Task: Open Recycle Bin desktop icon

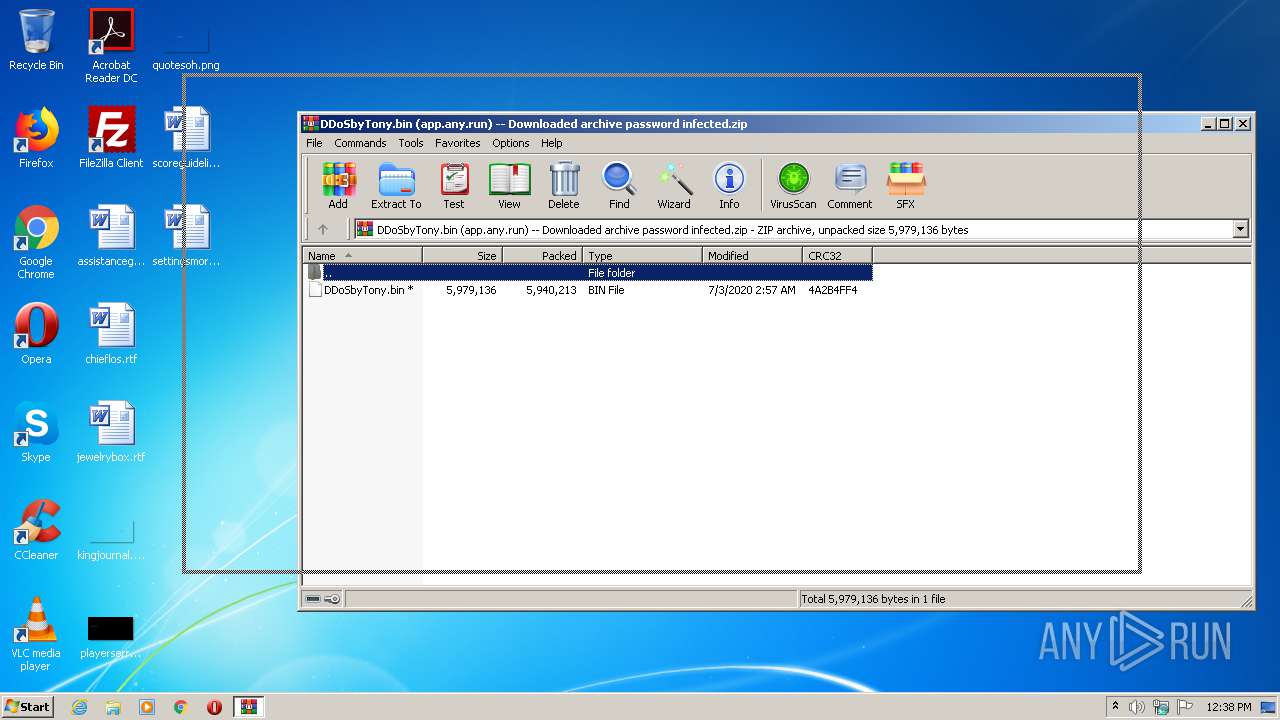Action: tap(36, 40)
